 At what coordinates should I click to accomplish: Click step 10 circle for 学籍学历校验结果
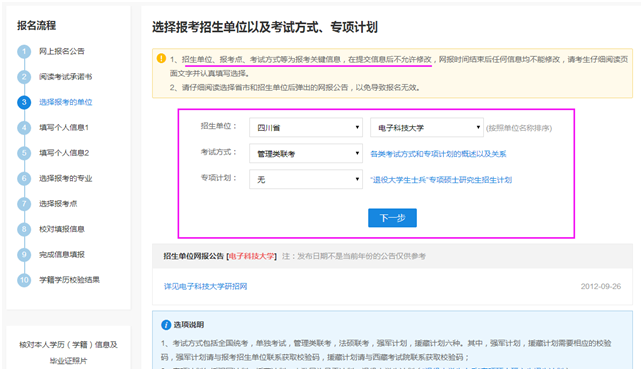pyautogui.click(x=24, y=280)
